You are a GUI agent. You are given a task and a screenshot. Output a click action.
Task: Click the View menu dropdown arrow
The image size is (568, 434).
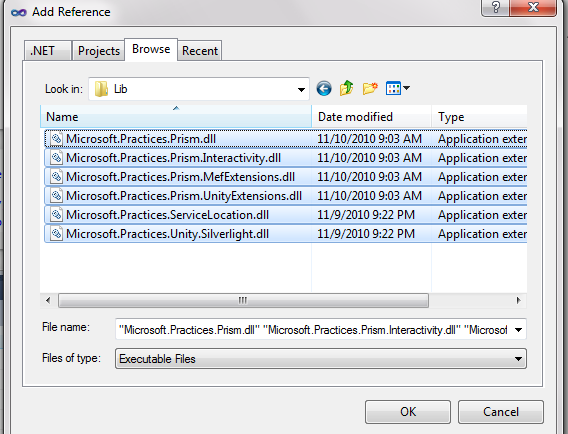pos(406,88)
